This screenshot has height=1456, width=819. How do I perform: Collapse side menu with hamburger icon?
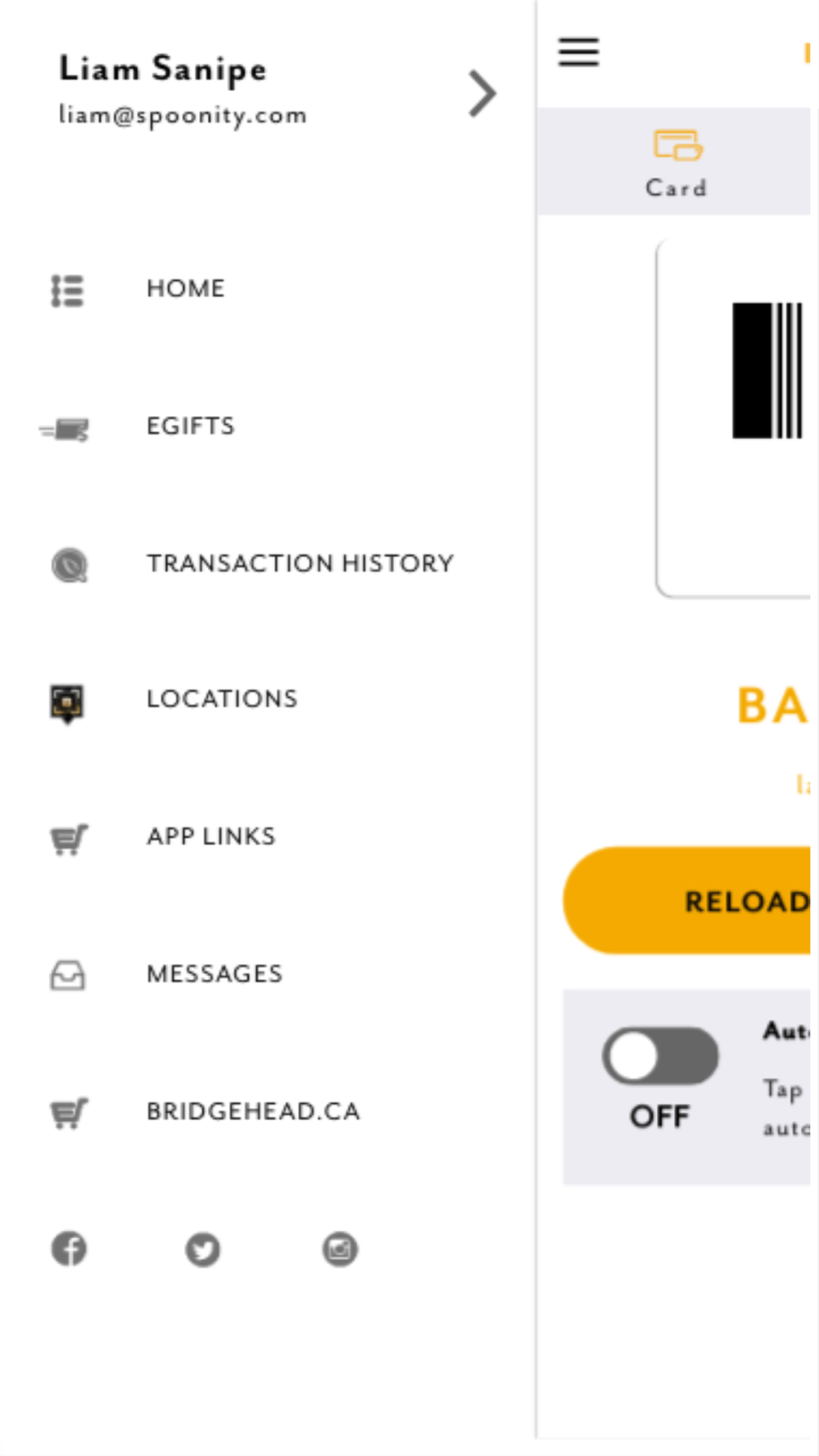pos(579,52)
